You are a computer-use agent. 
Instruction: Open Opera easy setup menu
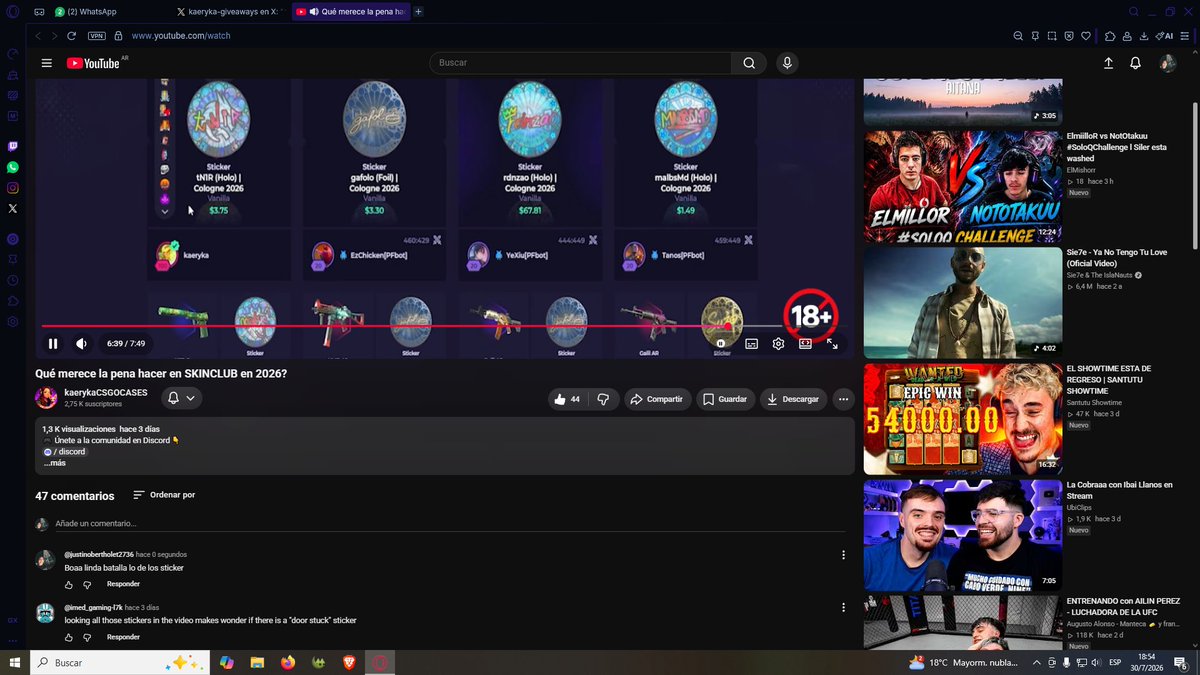coord(1186,35)
